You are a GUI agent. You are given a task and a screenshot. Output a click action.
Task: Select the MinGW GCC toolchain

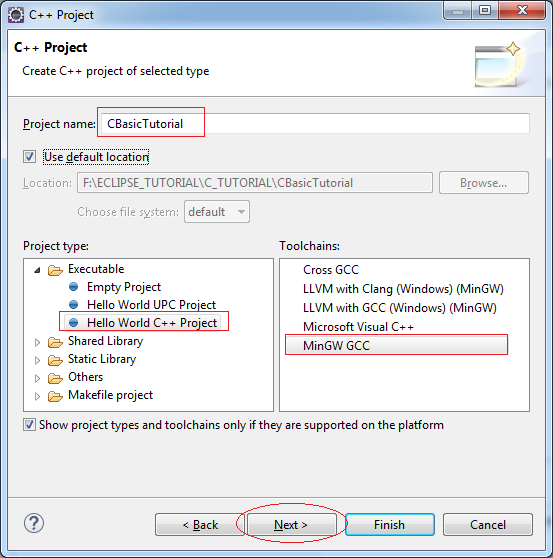pos(396,345)
